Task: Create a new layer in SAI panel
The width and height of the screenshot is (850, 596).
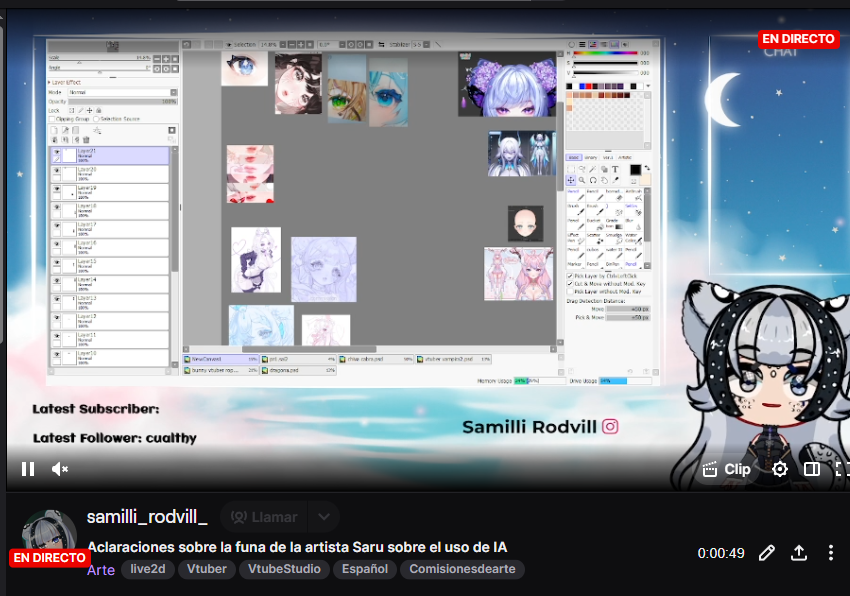Action: pos(54,130)
